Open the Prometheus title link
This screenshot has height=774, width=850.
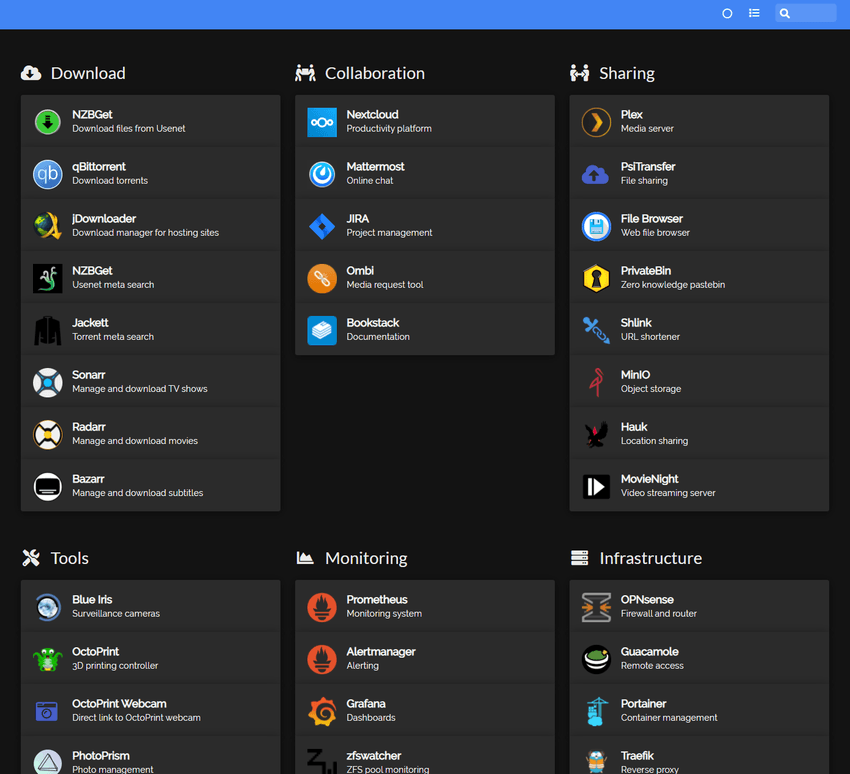tap(377, 599)
